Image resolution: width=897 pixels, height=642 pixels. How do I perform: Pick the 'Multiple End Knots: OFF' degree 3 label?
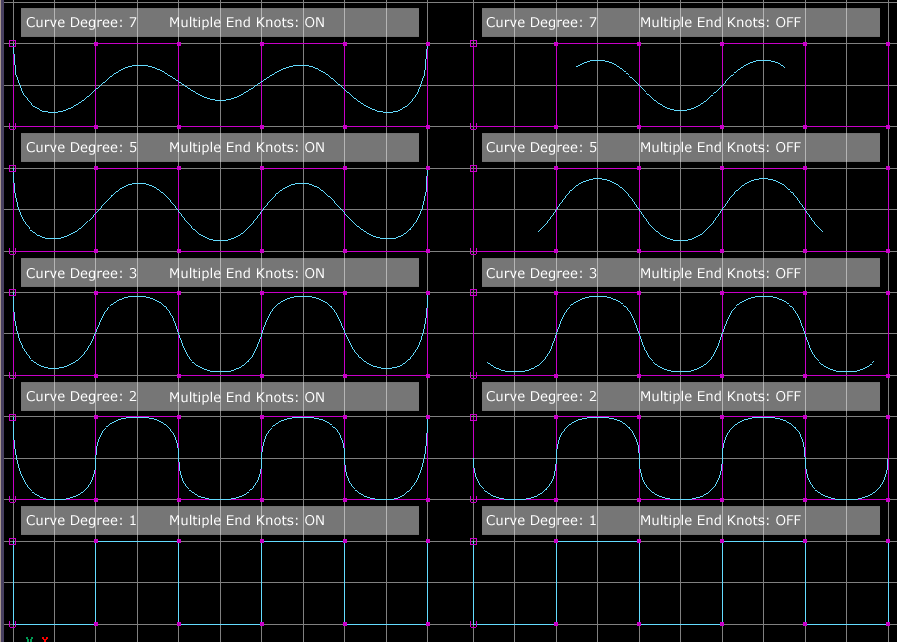pos(720,273)
